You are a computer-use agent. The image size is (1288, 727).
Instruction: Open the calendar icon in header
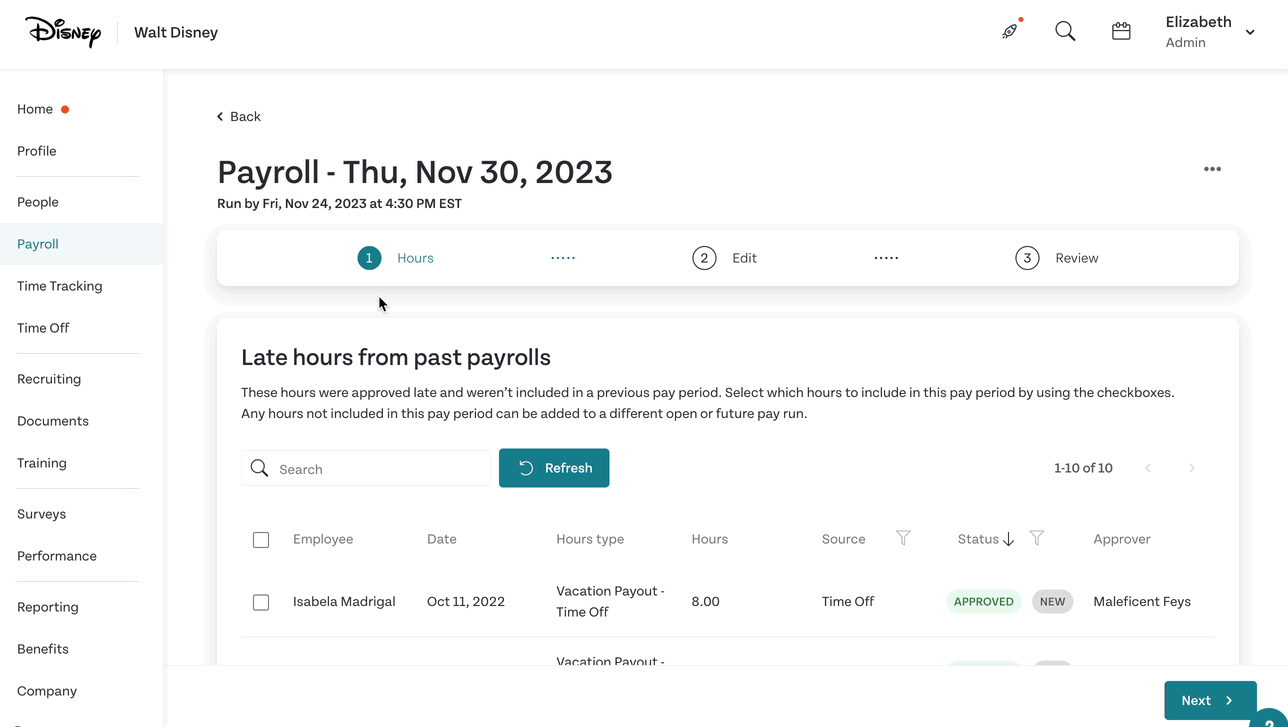coord(1121,31)
